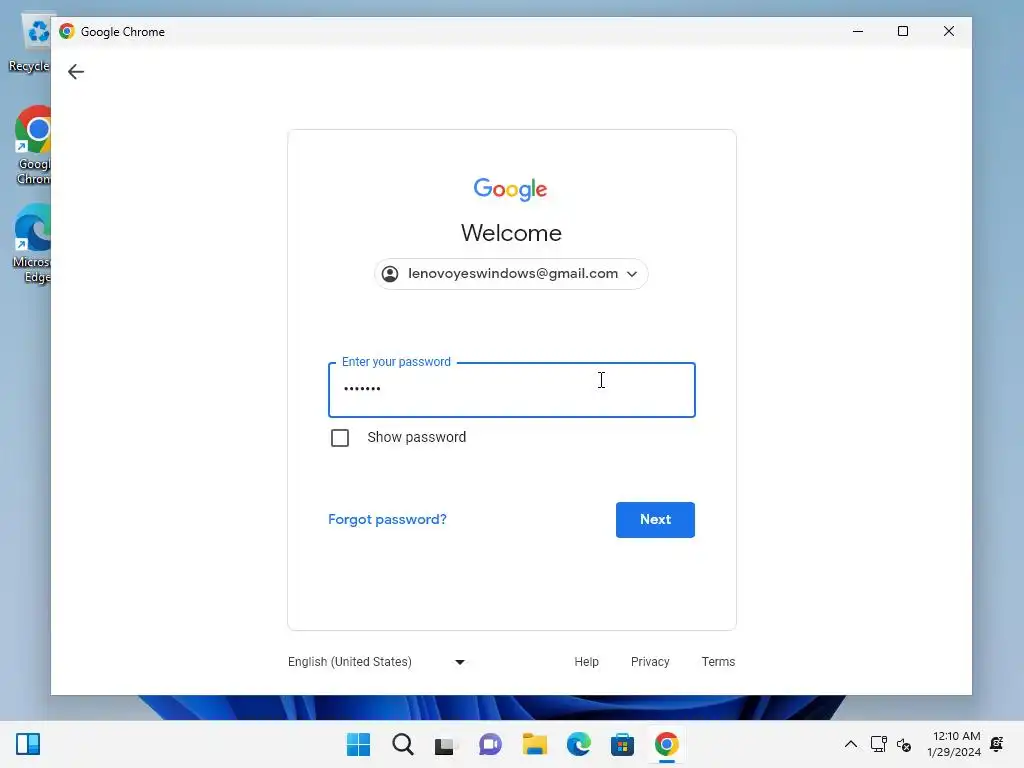Open taskbar Search magnifier
The width and height of the screenshot is (1024, 768).
[403, 744]
